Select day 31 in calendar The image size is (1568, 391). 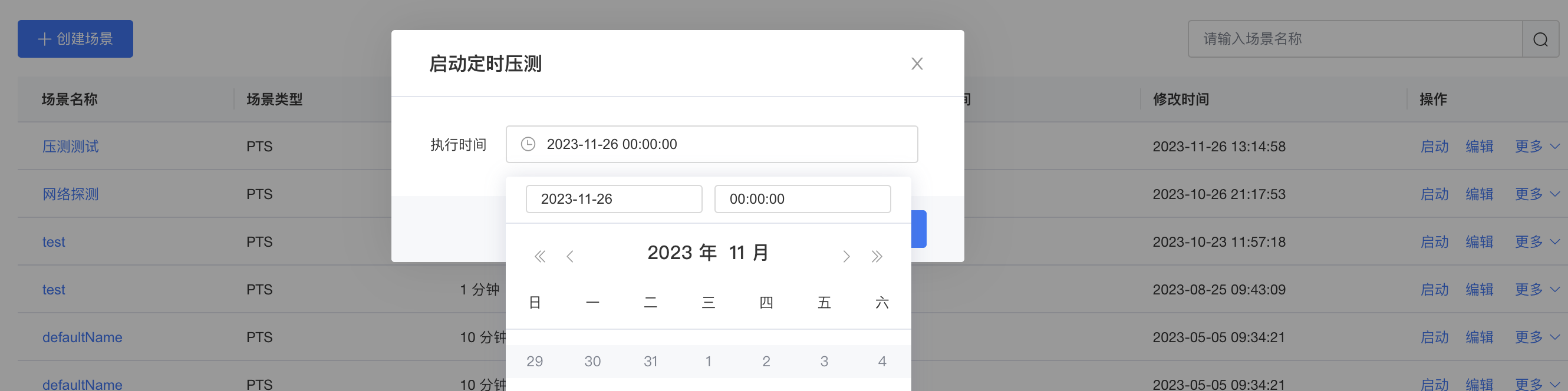coord(650,361)
